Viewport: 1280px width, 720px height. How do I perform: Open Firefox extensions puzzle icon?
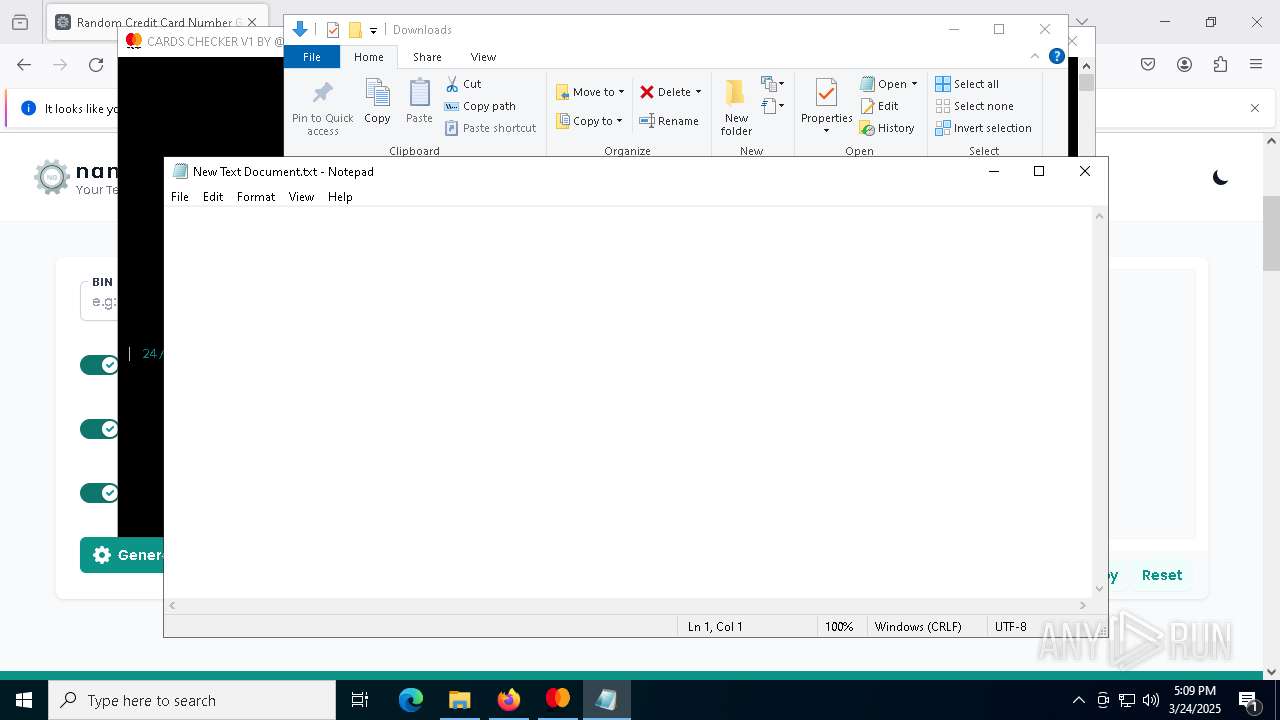[1220, 65]
